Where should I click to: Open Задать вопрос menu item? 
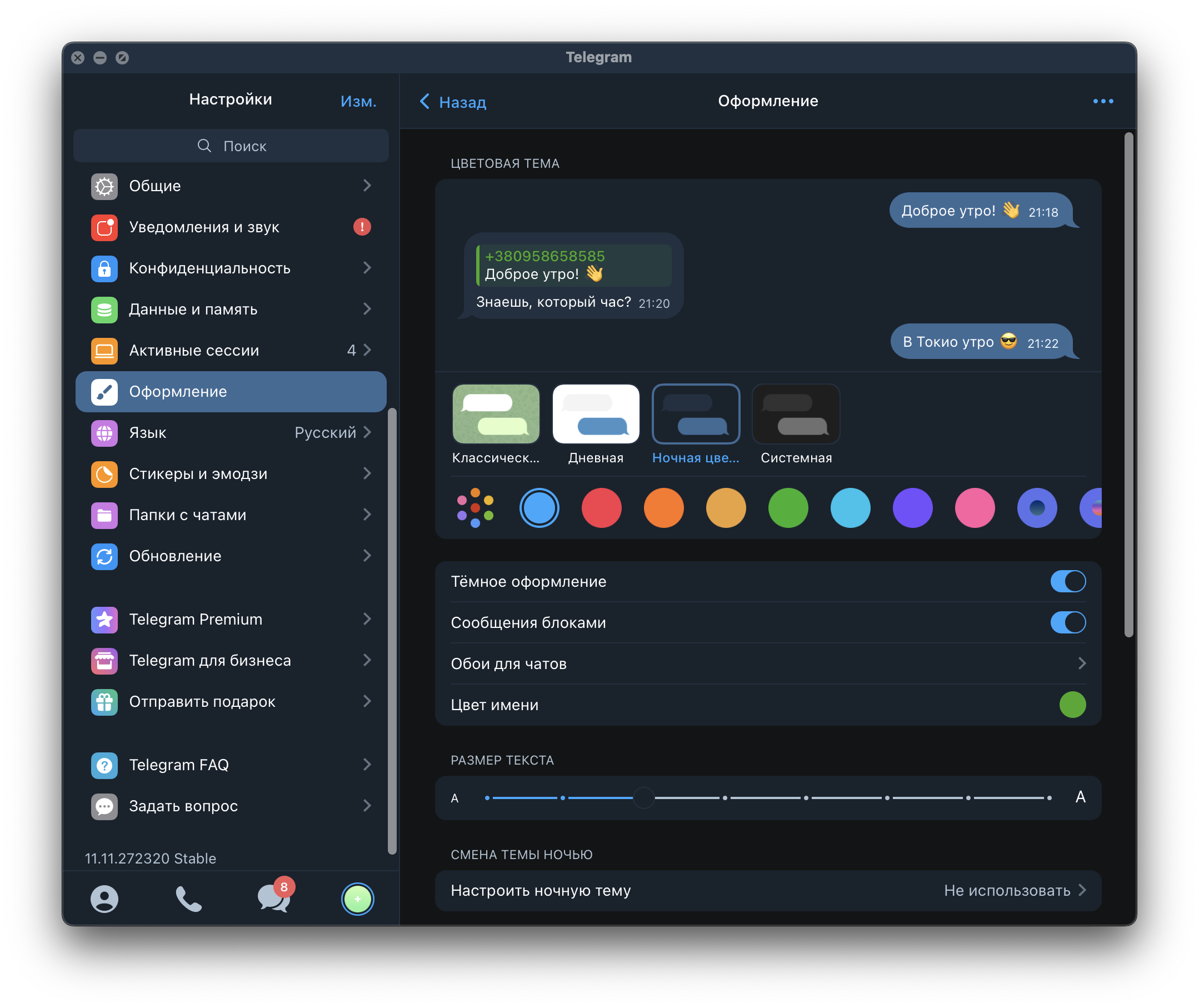pyautogui.click(x=231, y=807)
